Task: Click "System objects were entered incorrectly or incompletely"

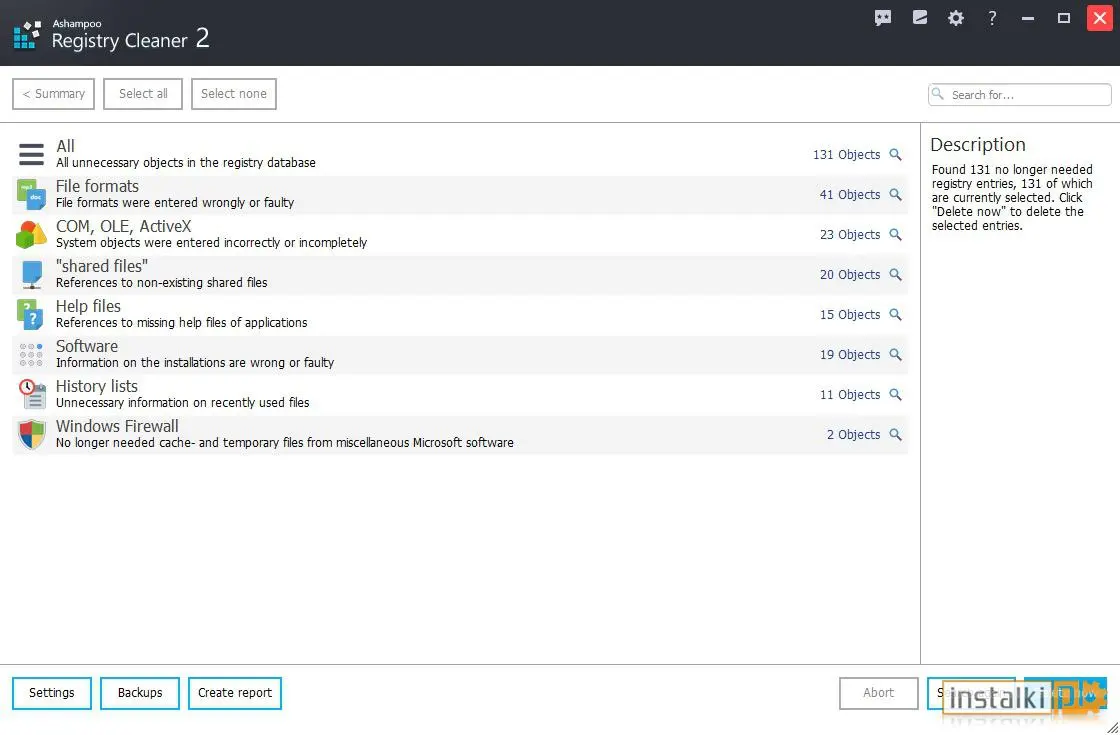Action: point(211,243)
